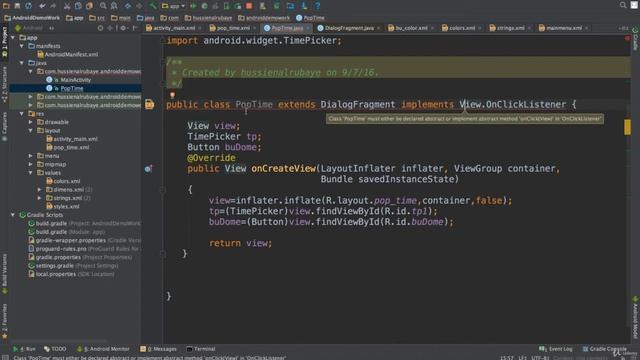Open the Android Monitor tool window

103,349
